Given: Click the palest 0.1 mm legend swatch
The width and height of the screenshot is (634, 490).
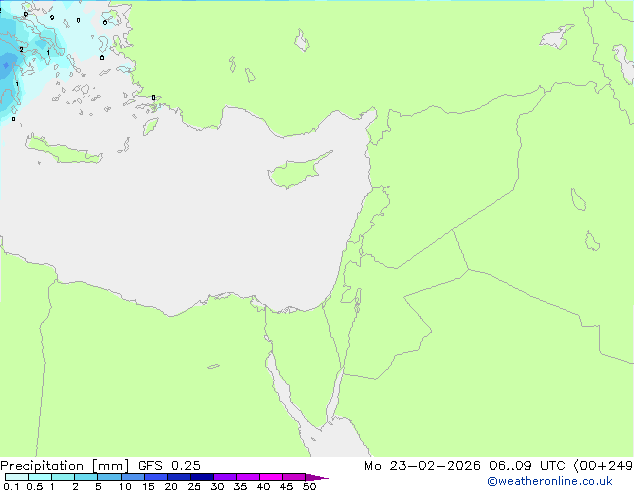Looking at the screenshot, I should (17, 477).
